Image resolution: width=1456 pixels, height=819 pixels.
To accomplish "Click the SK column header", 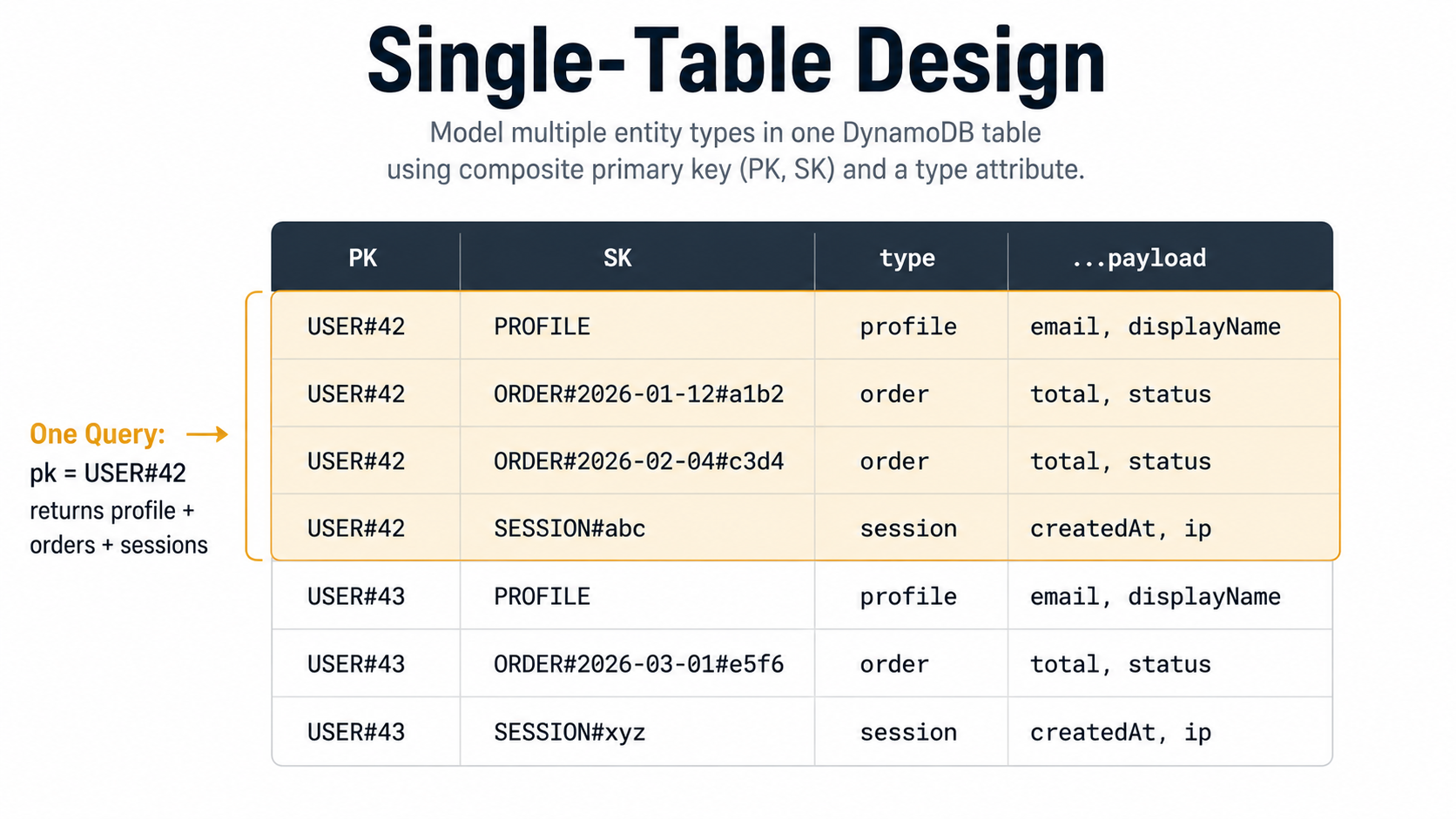I will (617, 258).
